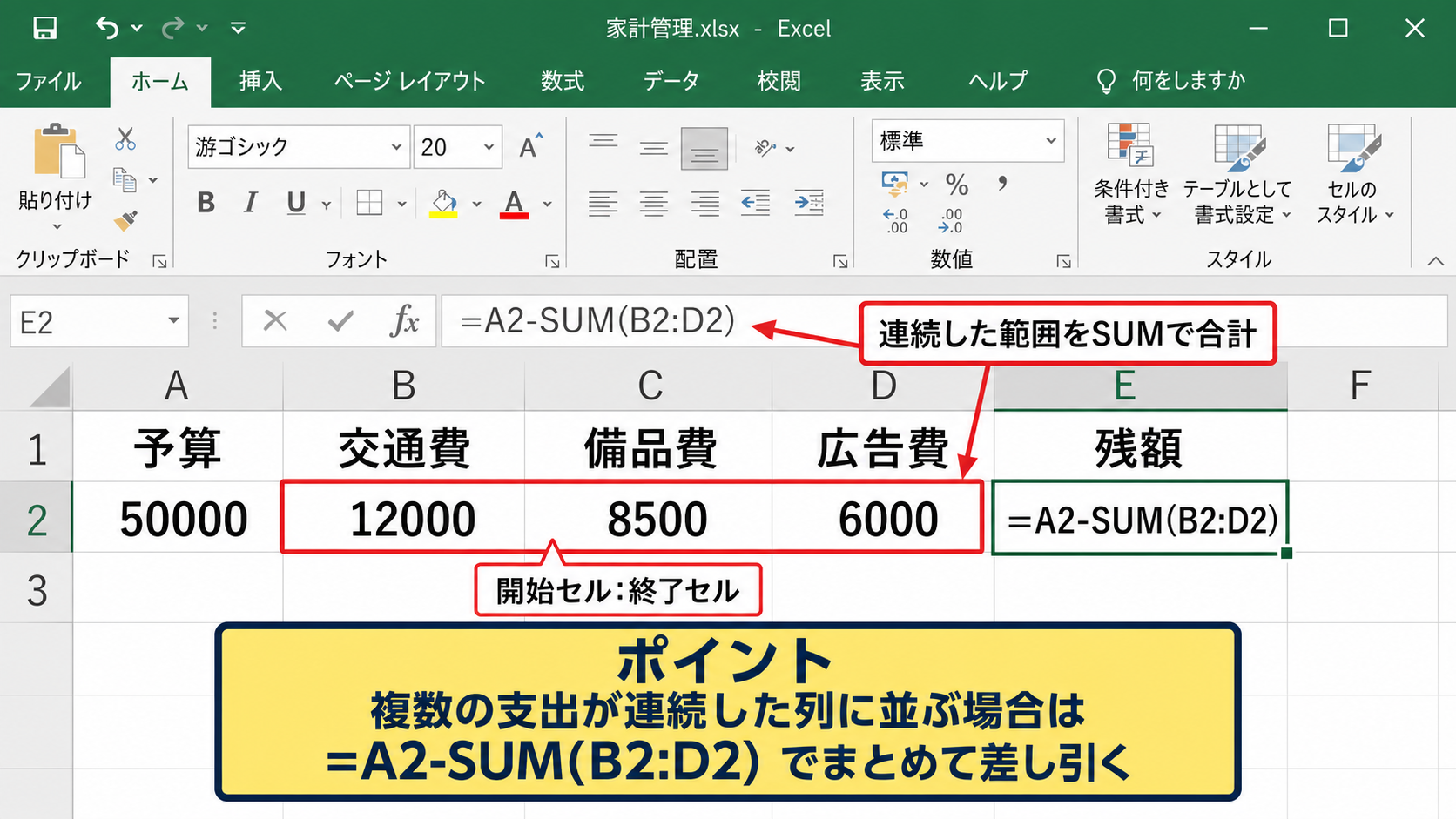Toggle Bold formatting
The image size is (1456, 819).
tap(206, 203)
